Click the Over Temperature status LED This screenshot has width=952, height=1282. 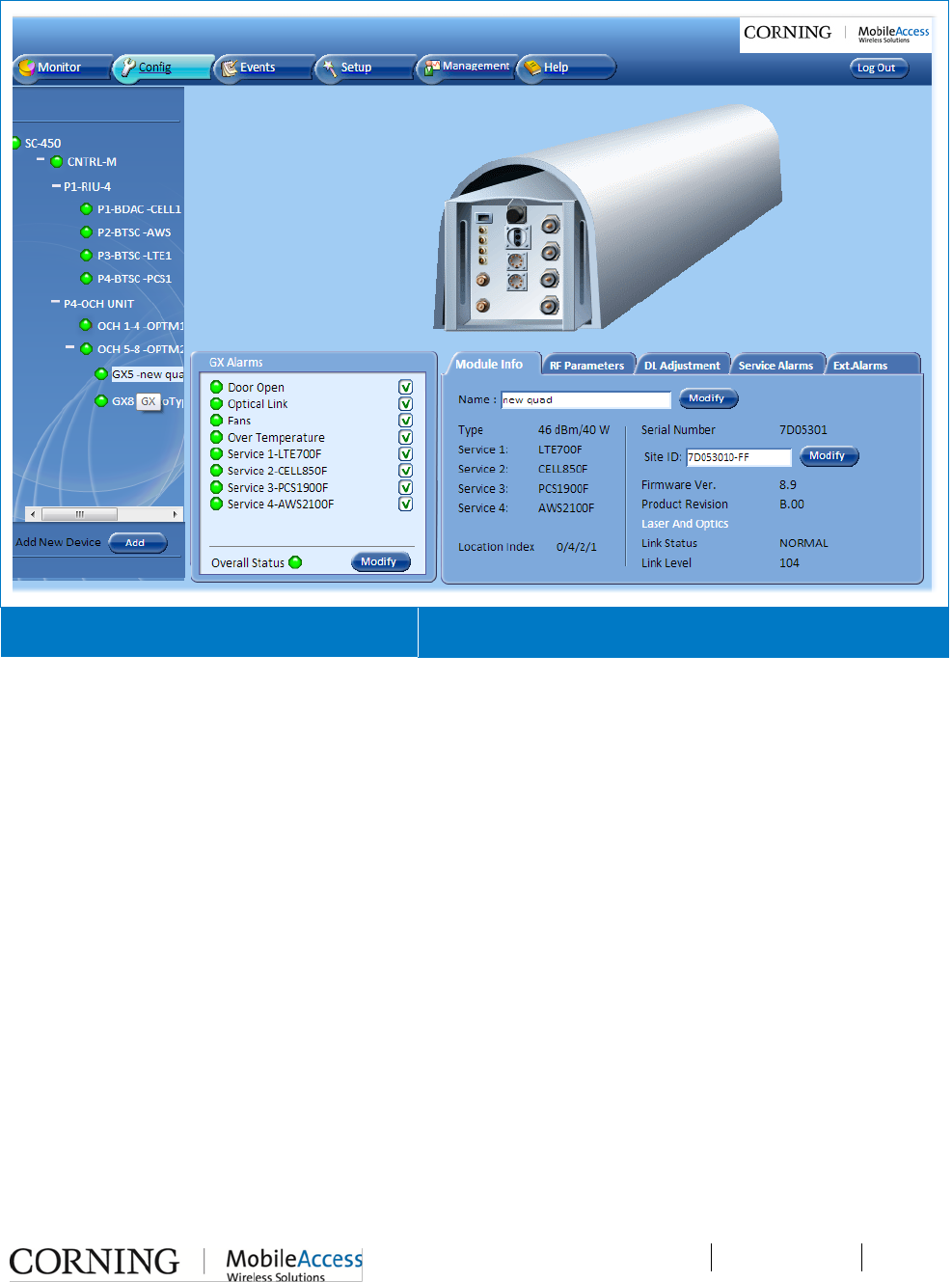point(217,437)
